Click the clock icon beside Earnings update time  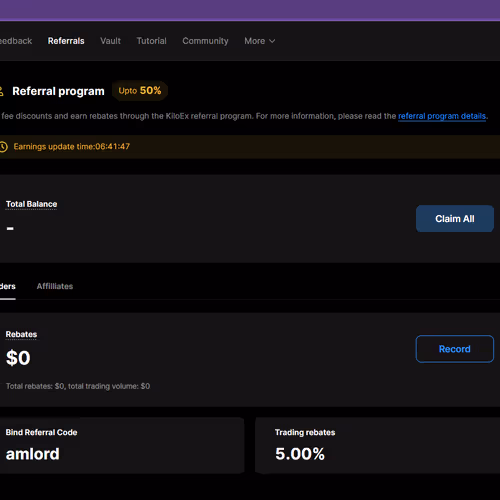tap(3, 147)
